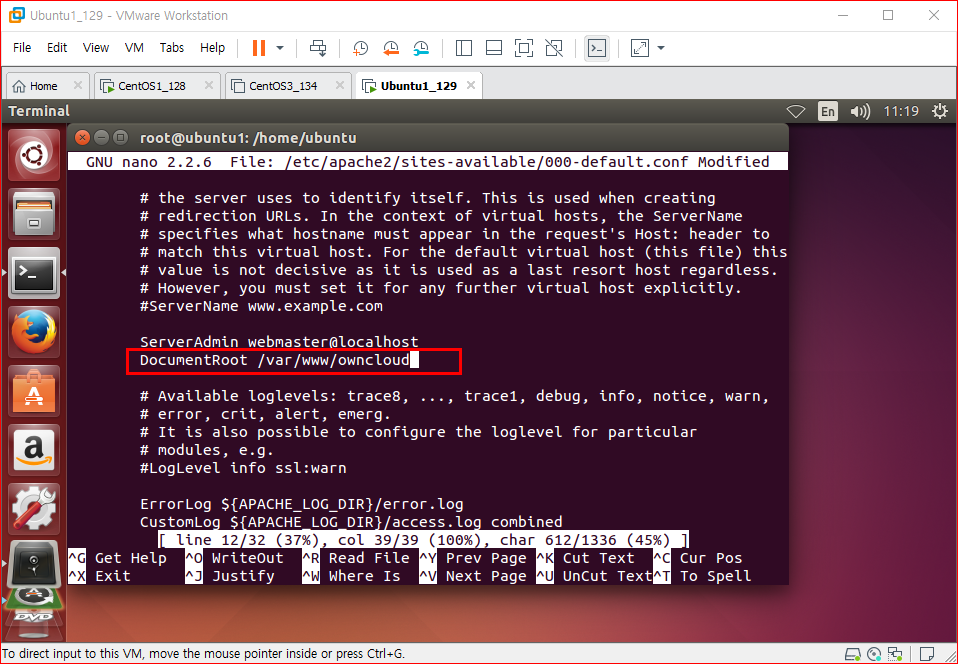Click the Unity mode icon

pos(554,48)
